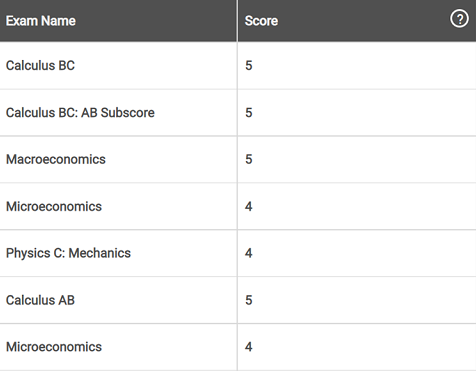Click Physics C: Mechanics score 4
This screenshot has height=376, width=476.
coord(249,253)
